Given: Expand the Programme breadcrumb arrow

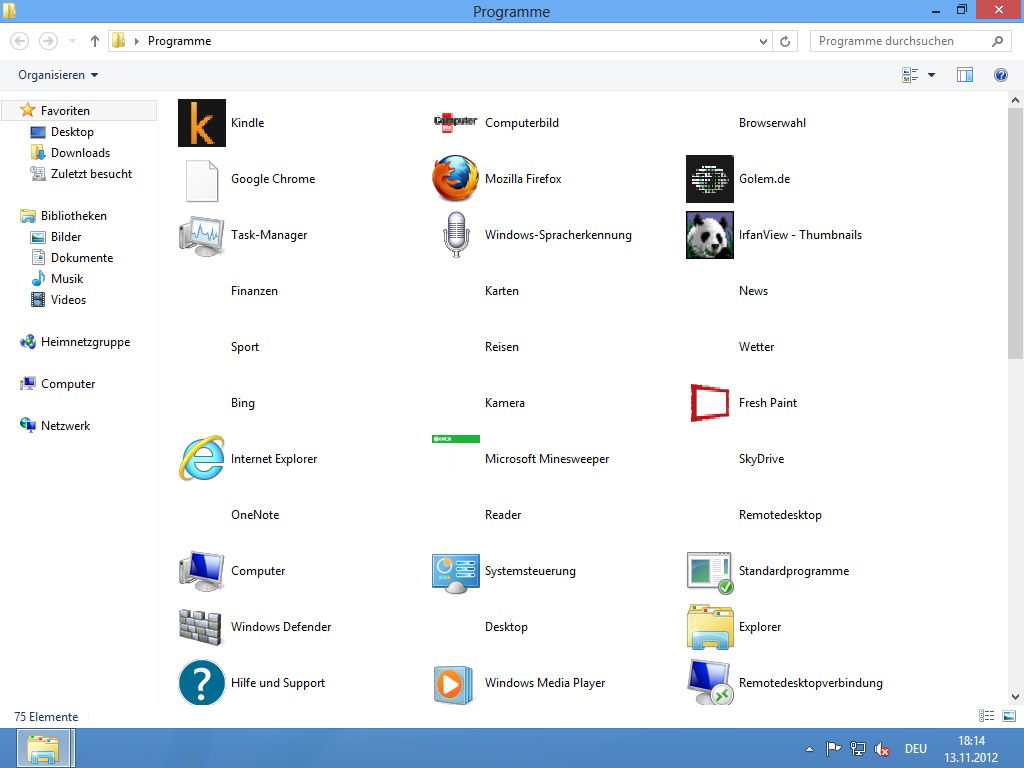Looking at the screenshot, I should [136, 41].
